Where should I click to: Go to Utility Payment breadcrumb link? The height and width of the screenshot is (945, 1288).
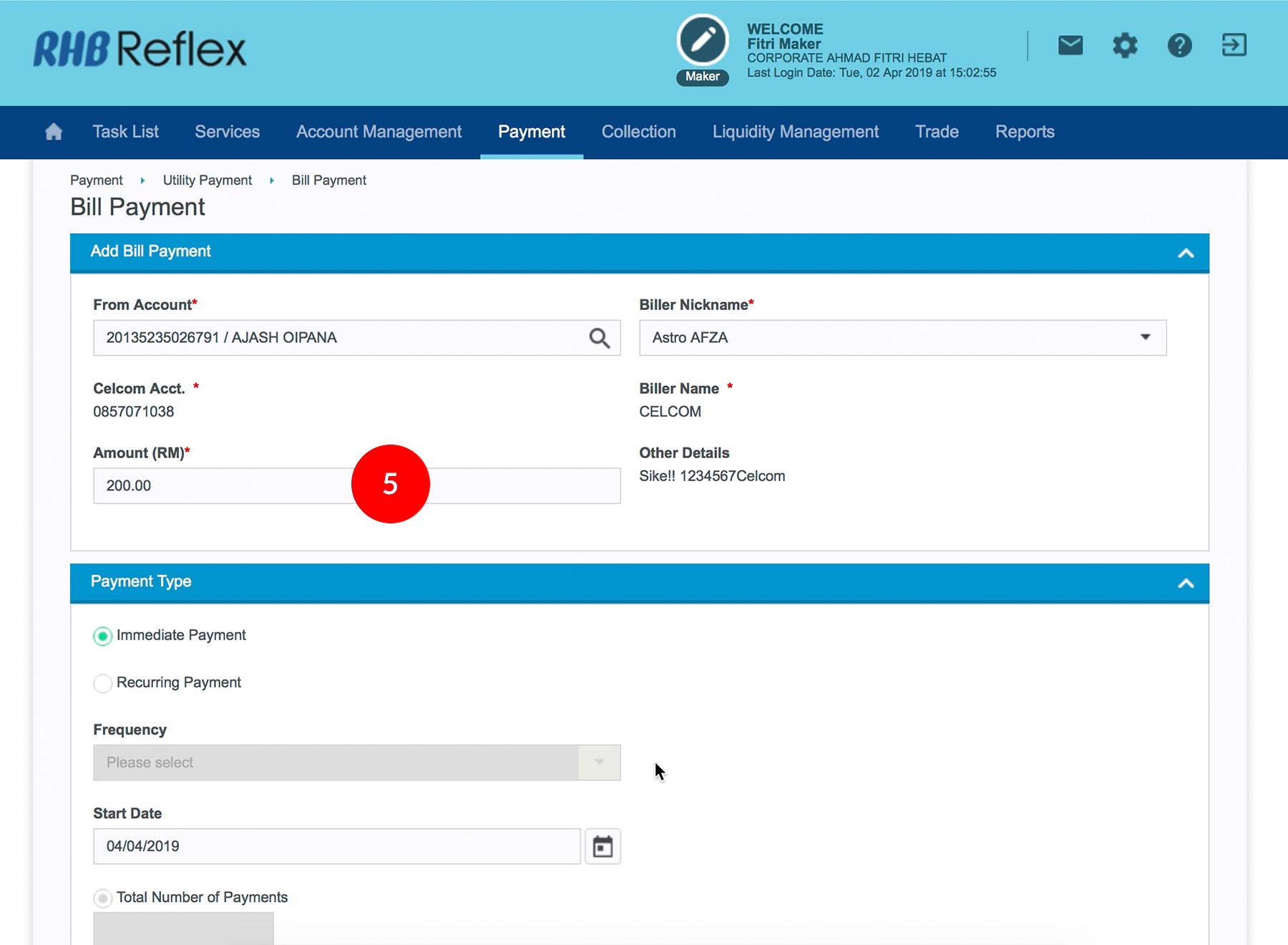tap(207, 180)
